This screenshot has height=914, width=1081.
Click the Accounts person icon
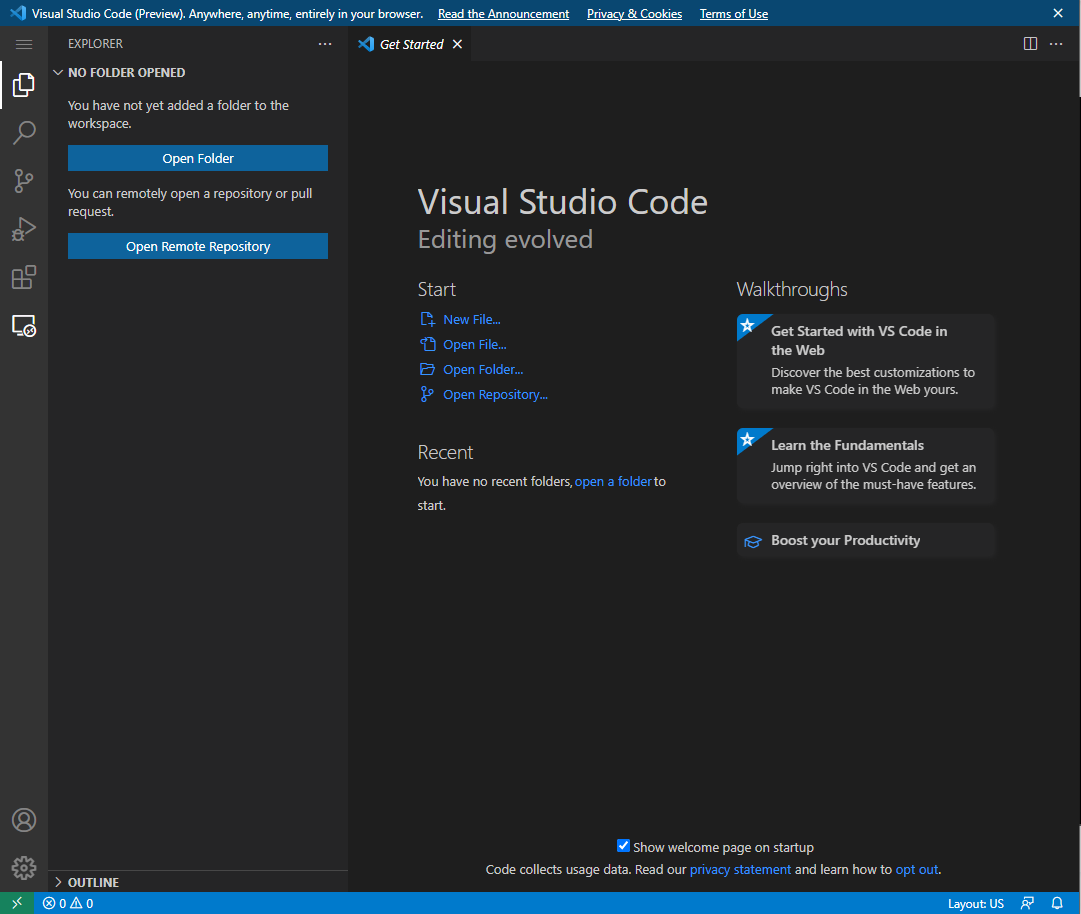[x=24, y=820]
